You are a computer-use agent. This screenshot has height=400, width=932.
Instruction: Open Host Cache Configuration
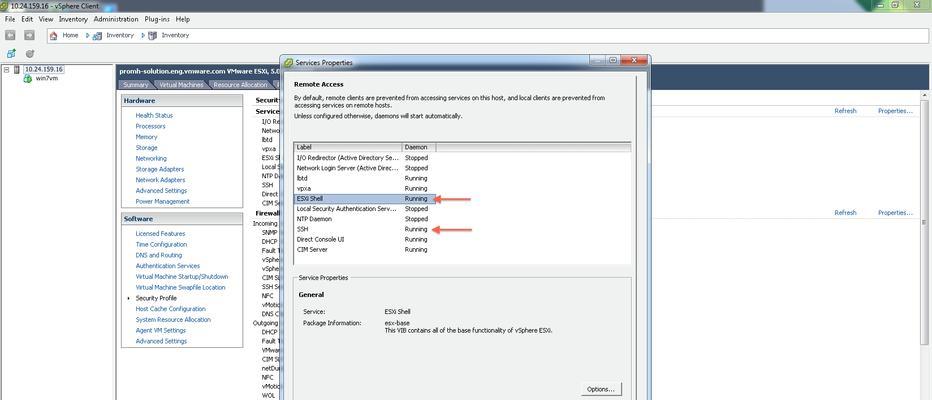point(170,308)
